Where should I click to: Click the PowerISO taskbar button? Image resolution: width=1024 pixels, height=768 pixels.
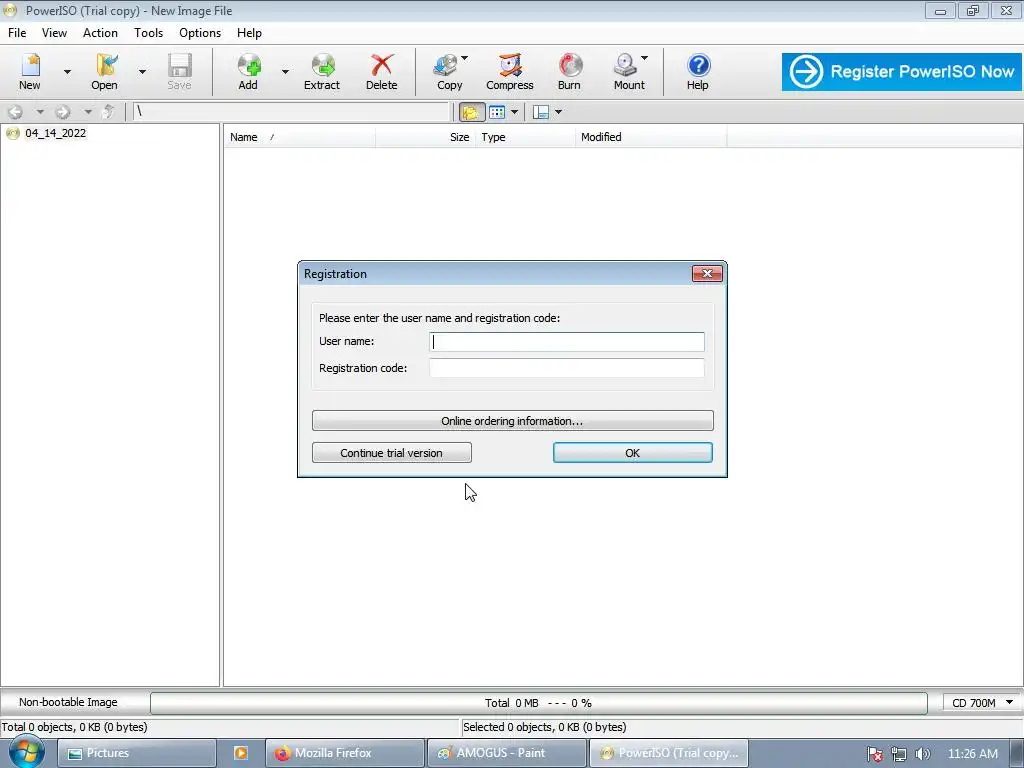coord(669,753)
